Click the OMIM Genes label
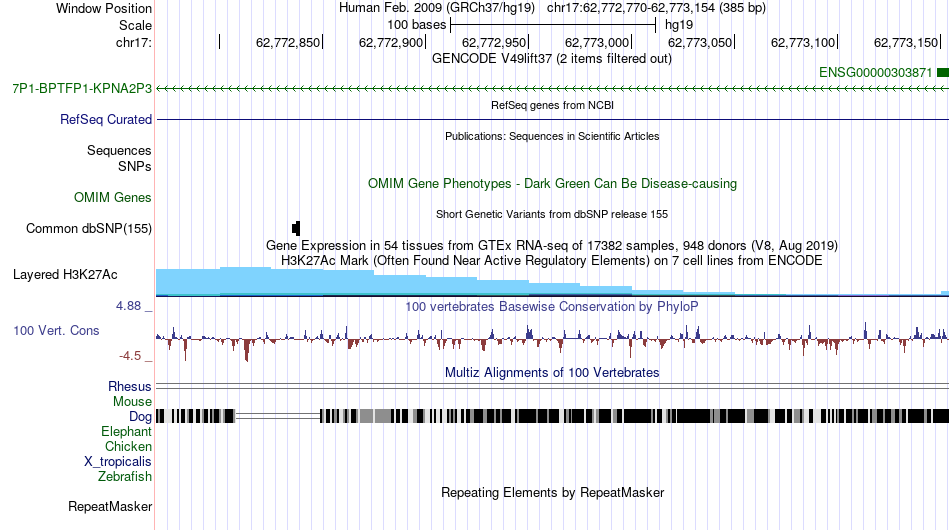The height and width of the screenshot is (530, 950). pos(113,197)
